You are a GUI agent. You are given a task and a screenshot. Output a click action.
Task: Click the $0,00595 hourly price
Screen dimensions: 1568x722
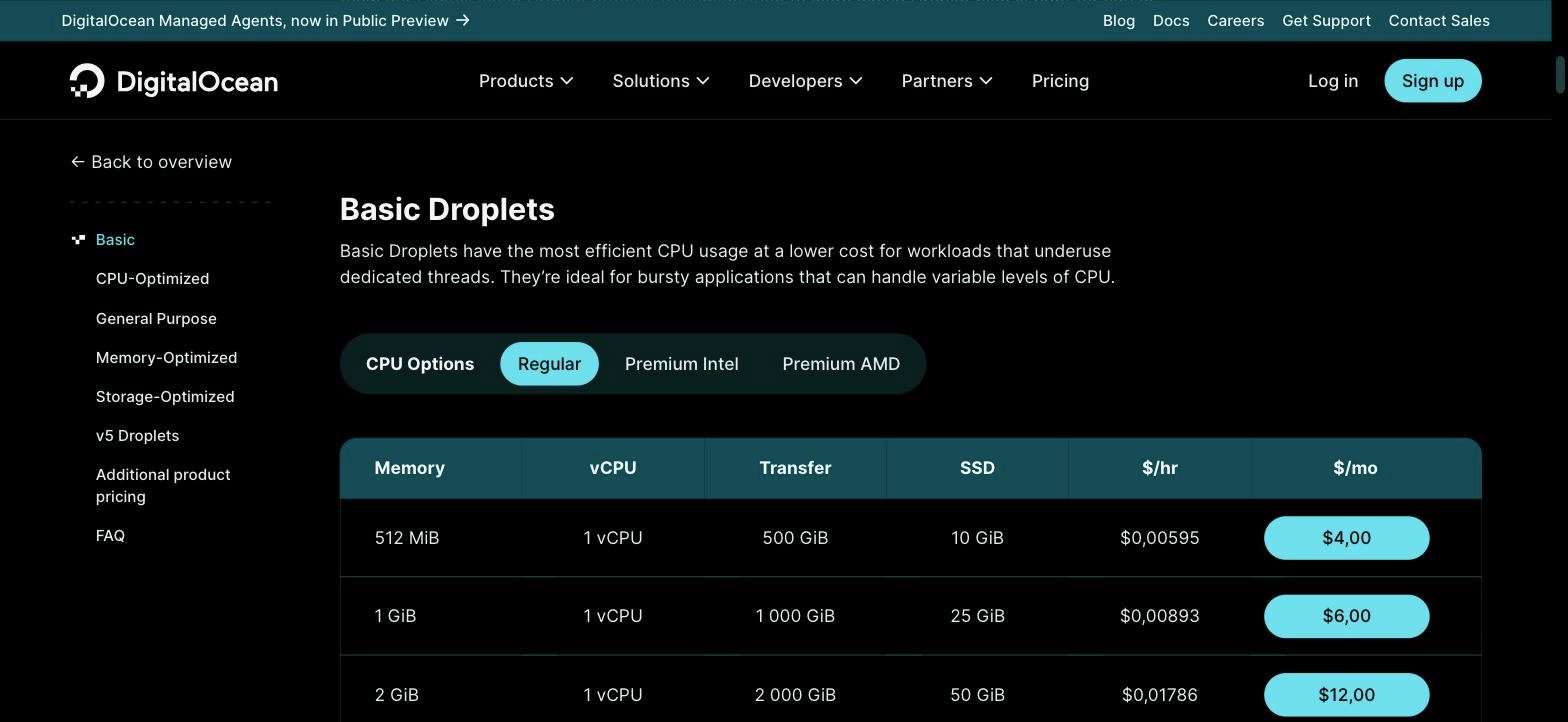[1160, 538]
